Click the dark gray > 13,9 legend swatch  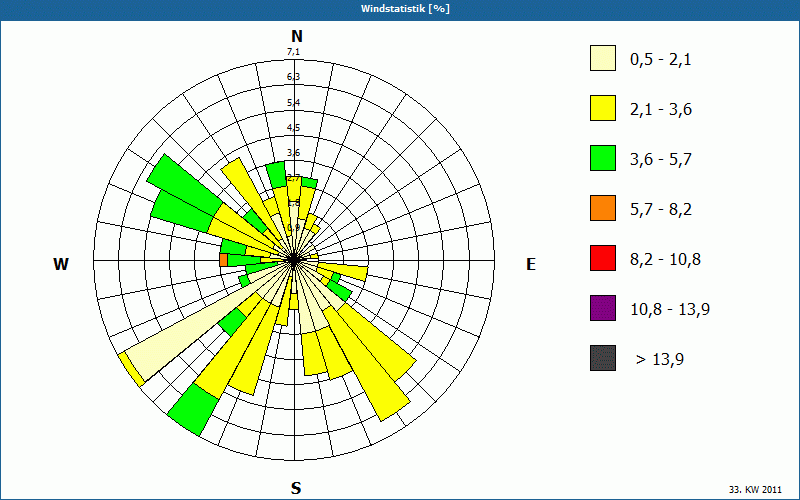(603, 358)
